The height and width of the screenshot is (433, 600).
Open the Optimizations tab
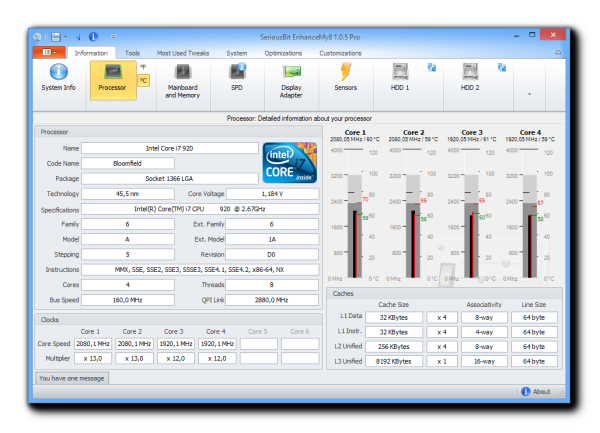(x=283, y=53)
